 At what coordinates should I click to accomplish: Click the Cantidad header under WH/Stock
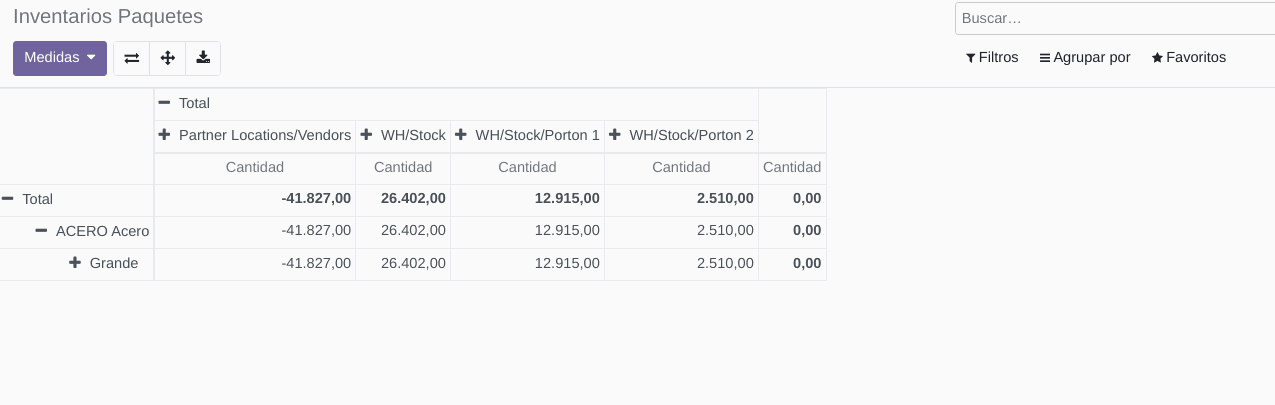coord(403,167)
